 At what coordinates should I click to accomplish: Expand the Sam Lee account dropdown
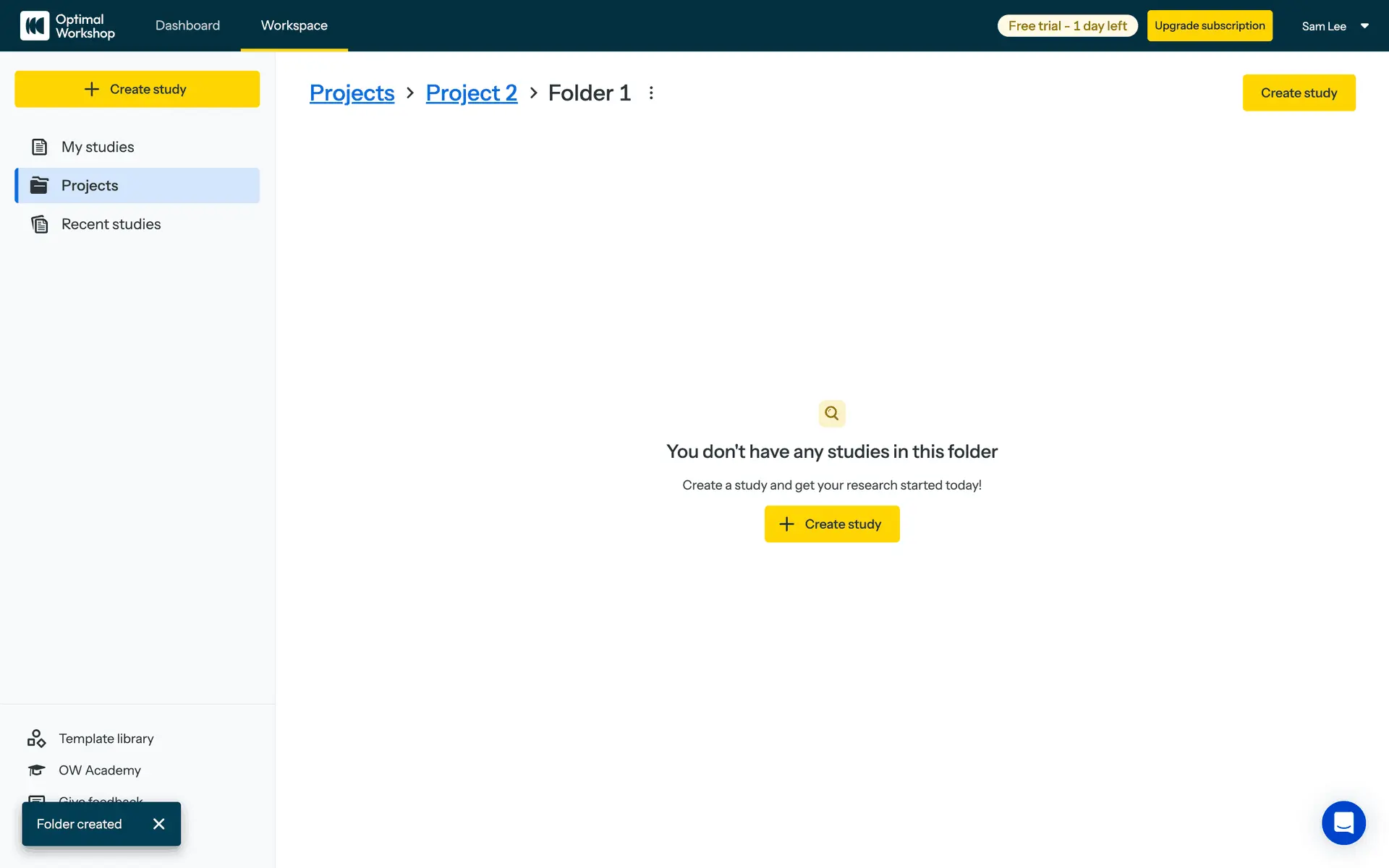(x=1335, y=26)
